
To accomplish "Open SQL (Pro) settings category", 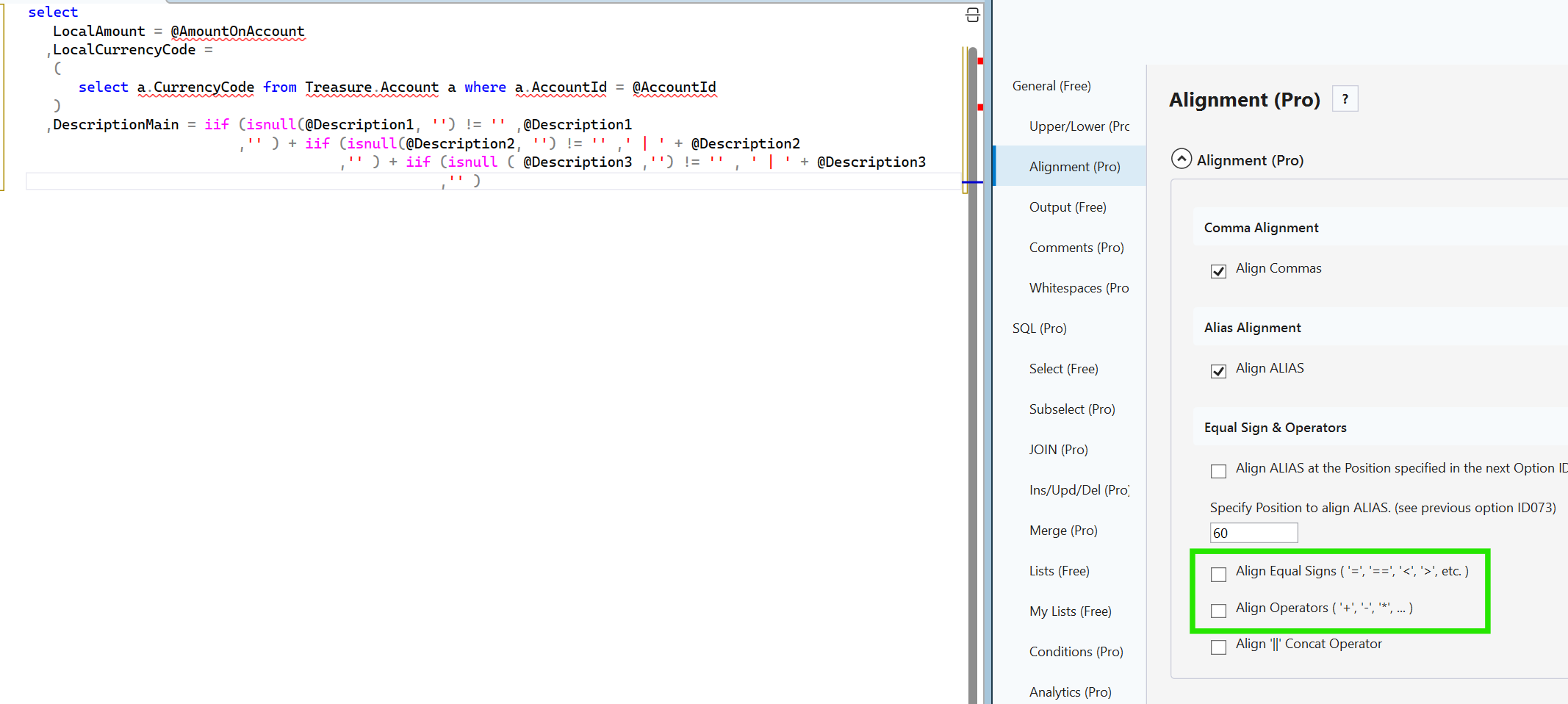I will pos(1039,328).
